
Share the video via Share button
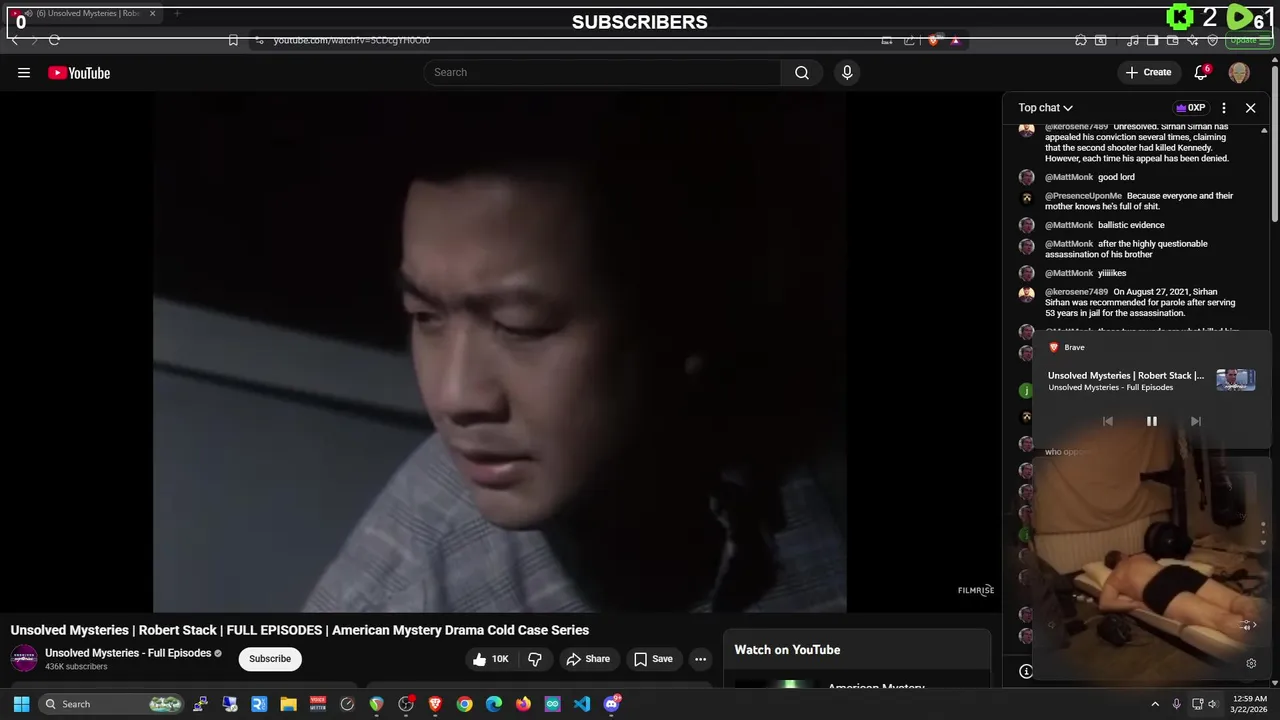tap(587, 659)
